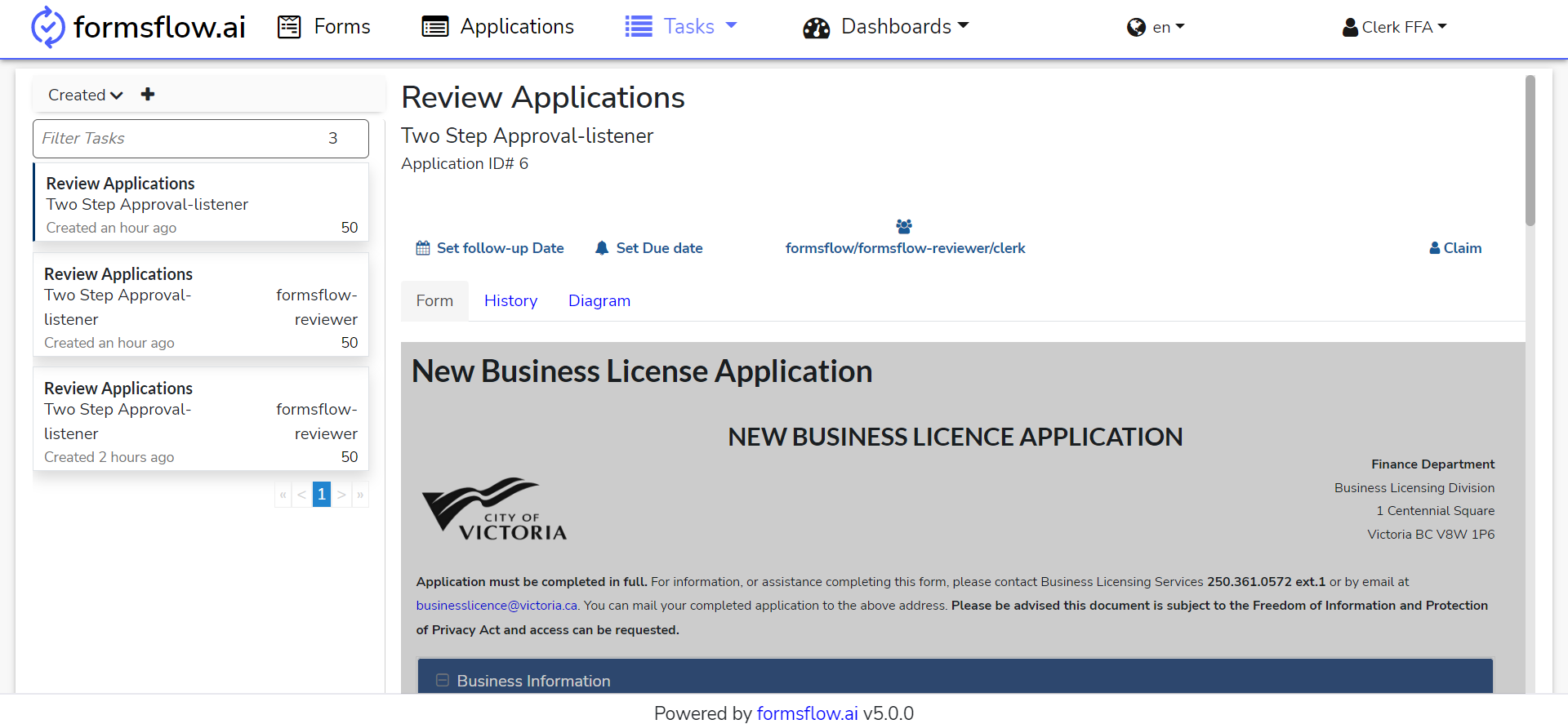Open the Applications menu item
Image resolution: width=1568 pixels, height=724 pixels.
pyautogui.click(x=498, y=27)
